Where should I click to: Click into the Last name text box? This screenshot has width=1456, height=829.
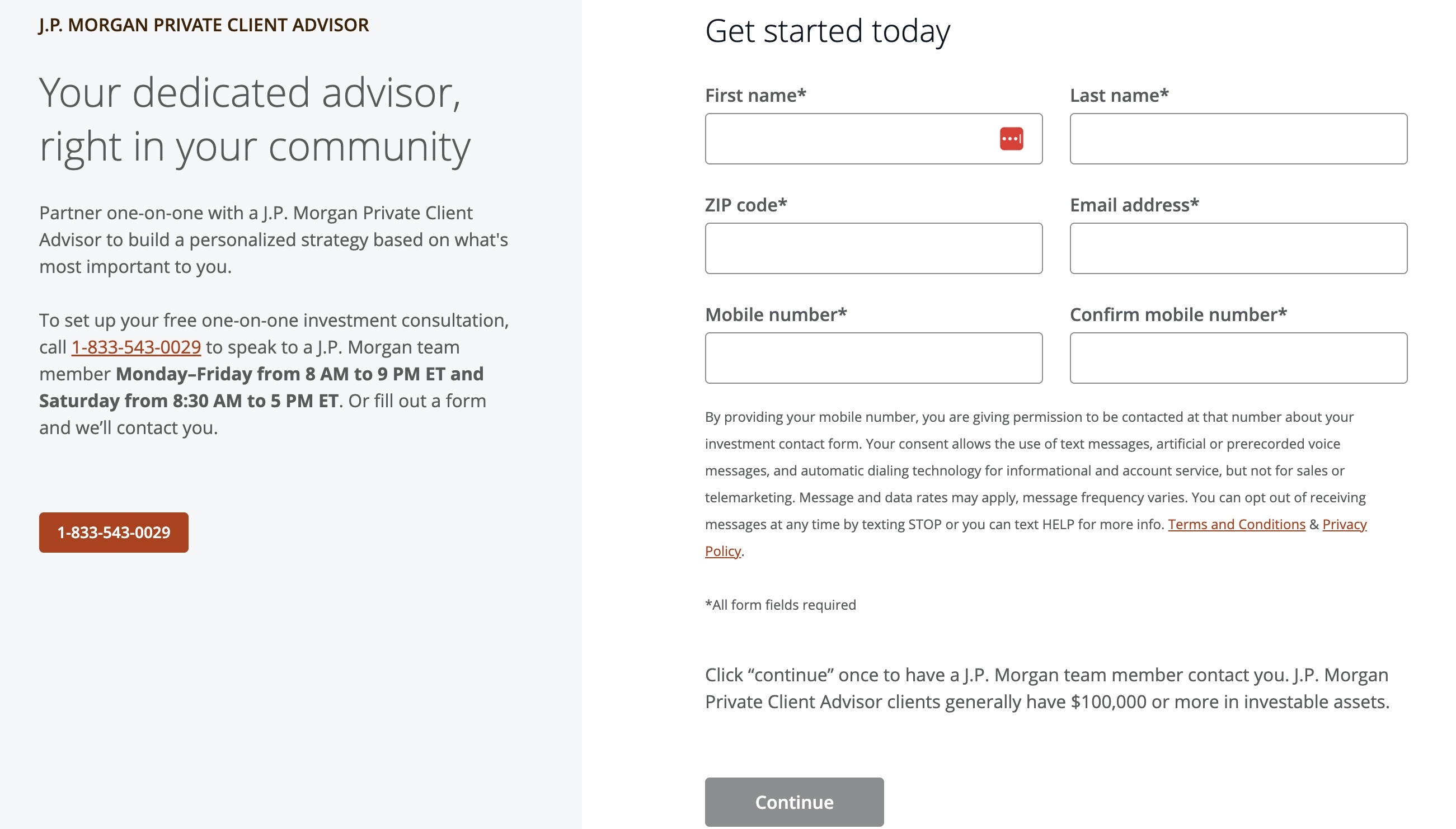click(1238, 139)
